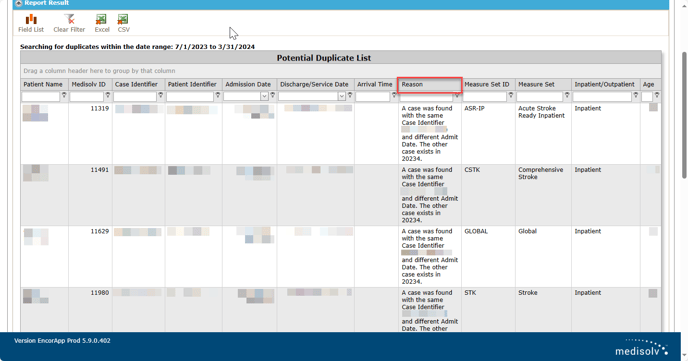Click the Measure Set filter text box
688x361 pixels.
[x=539, y=96]
